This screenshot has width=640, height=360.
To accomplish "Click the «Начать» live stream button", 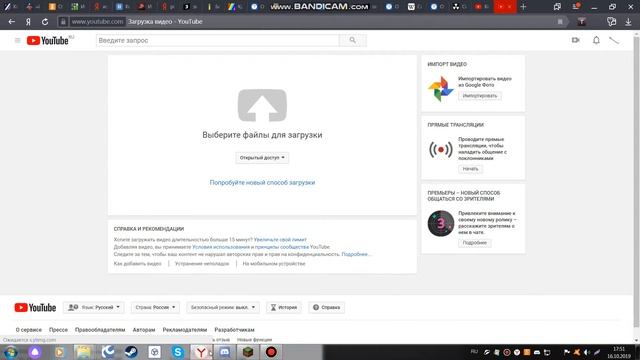I will [x=470, y=169].
